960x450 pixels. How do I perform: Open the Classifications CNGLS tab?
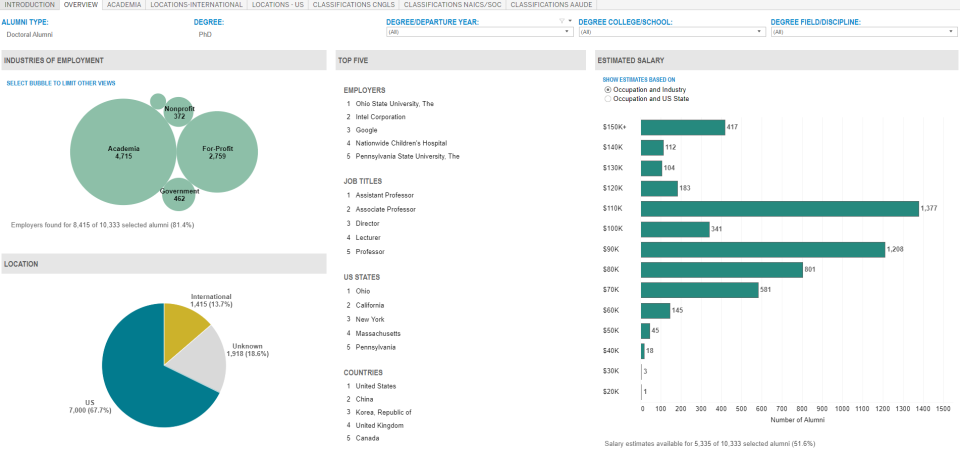click(353, 4)
